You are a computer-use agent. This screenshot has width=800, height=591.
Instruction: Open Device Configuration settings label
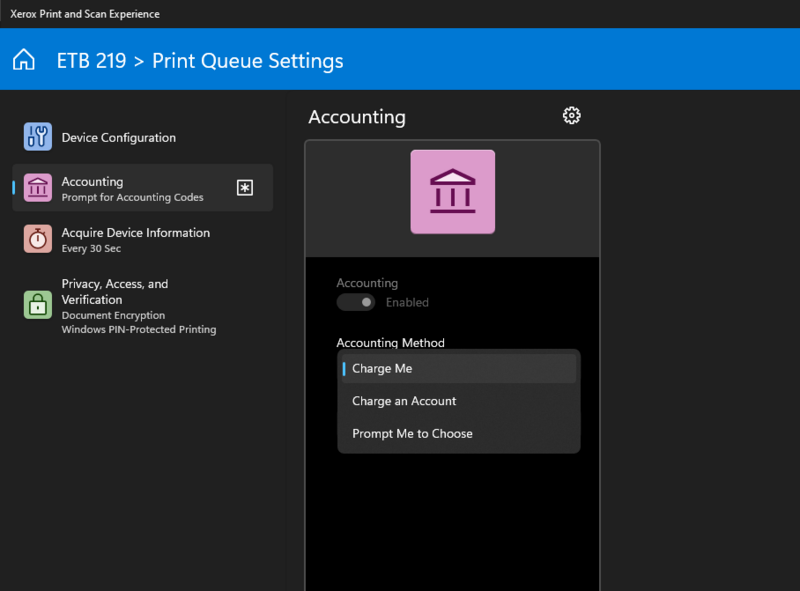click(x=118, y=138)
